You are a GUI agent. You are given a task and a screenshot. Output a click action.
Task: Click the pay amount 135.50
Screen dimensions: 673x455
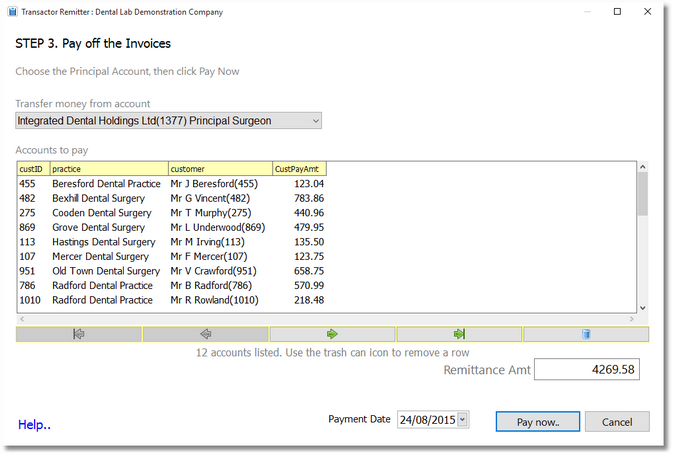(x=309, y=242)
